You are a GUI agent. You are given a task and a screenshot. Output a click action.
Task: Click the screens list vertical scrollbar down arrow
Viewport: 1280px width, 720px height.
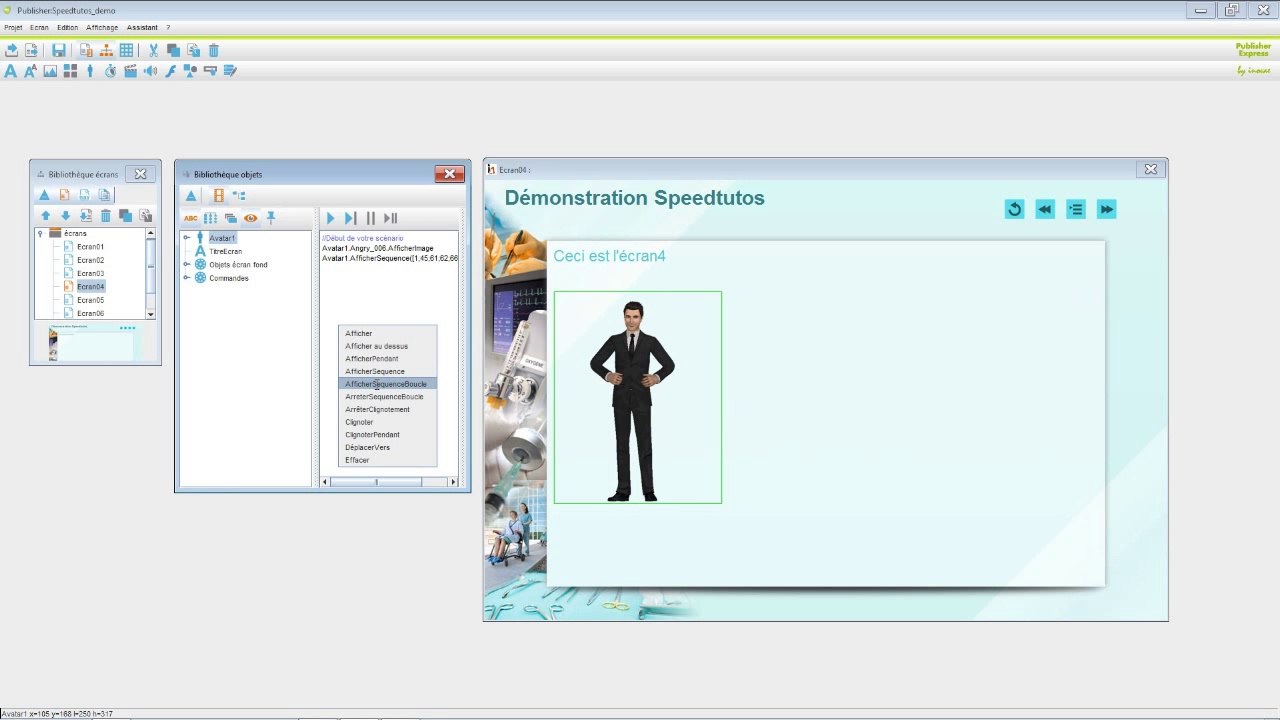click(151, 314)
